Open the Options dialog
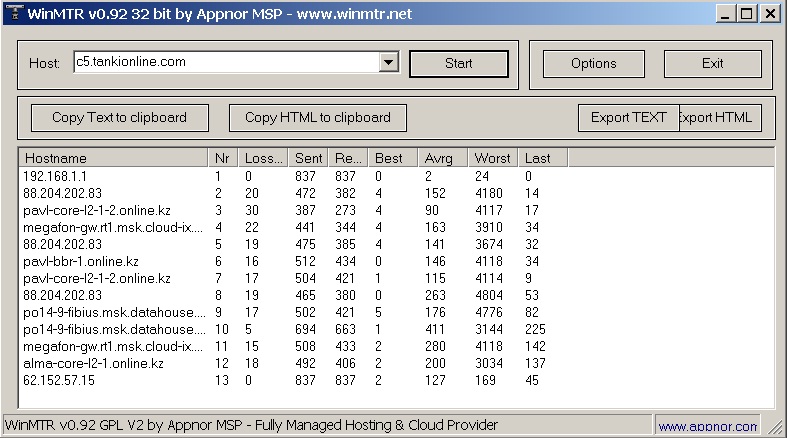 593,64
